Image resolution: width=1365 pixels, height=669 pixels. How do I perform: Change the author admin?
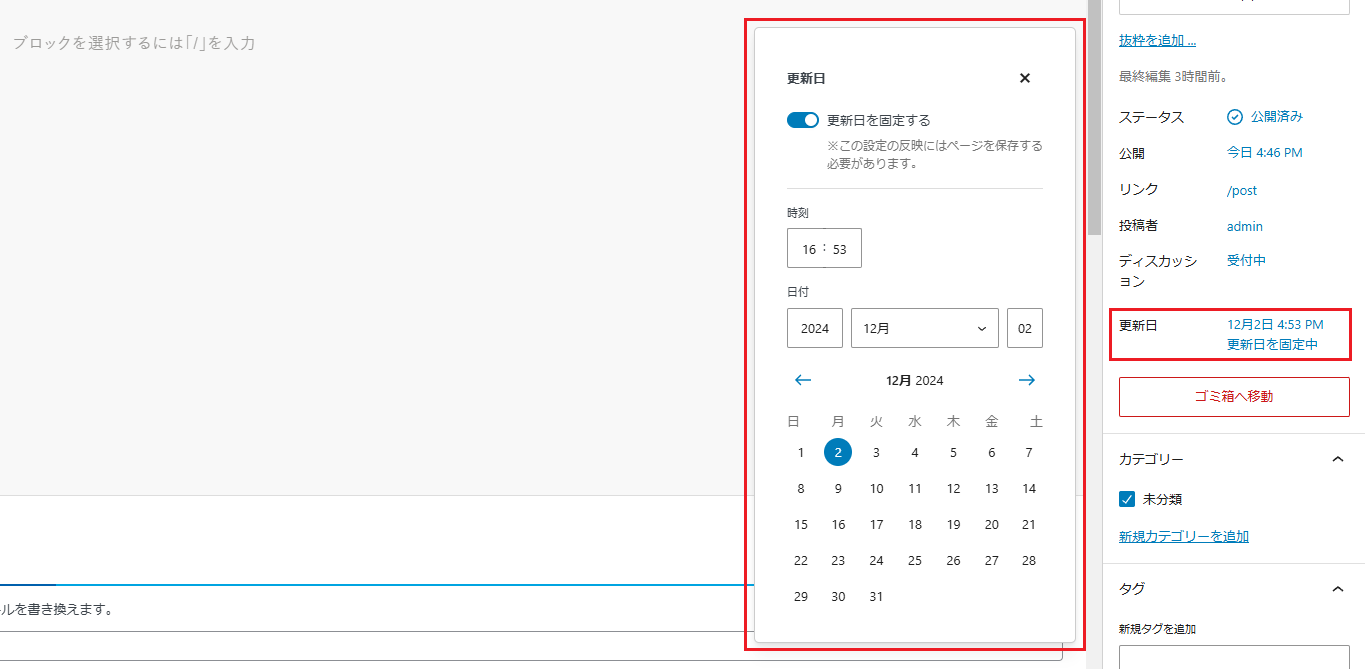(1245, 226)
